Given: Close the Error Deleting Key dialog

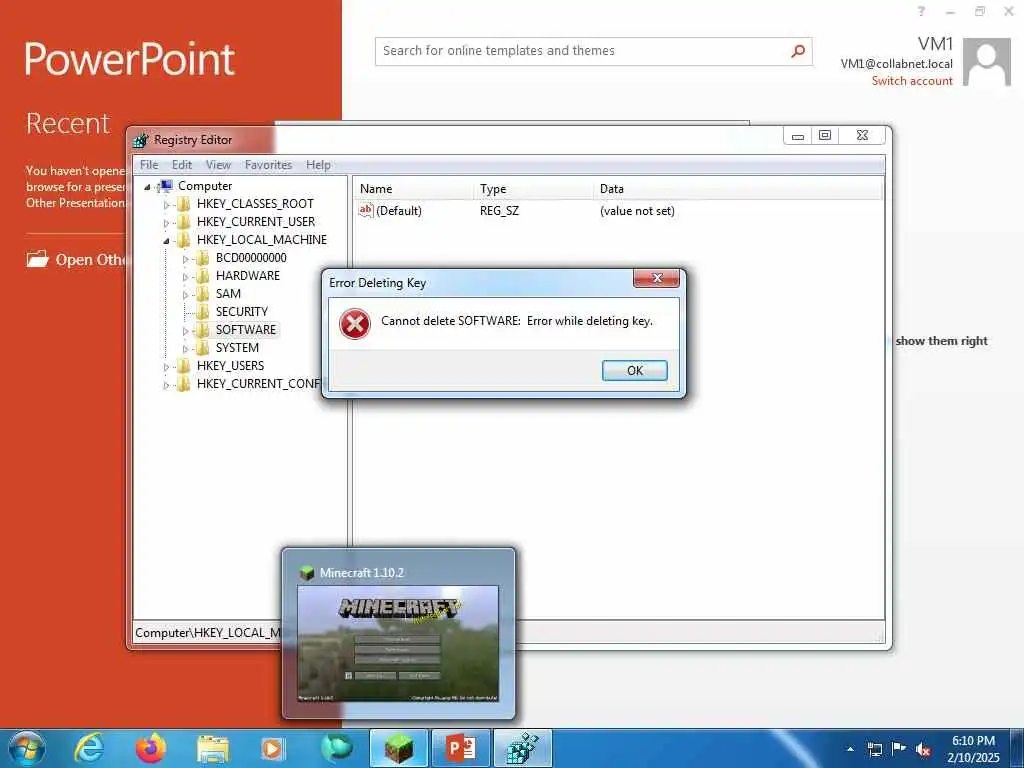Looking at the screenshot, I should click(x=656, y=278).
